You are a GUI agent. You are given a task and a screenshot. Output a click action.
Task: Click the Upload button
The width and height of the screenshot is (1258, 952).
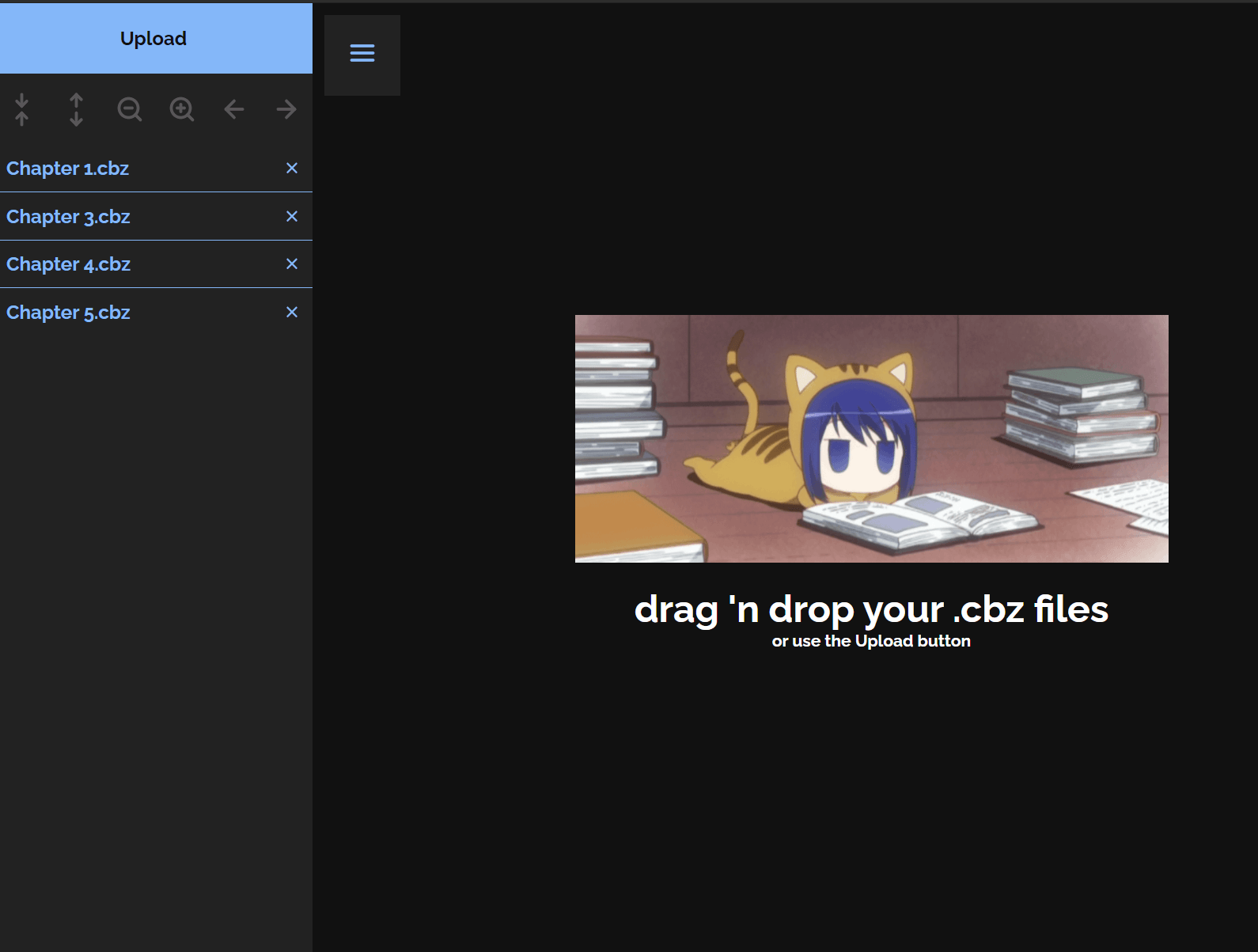pyautogui.click(x=156, y=39)
